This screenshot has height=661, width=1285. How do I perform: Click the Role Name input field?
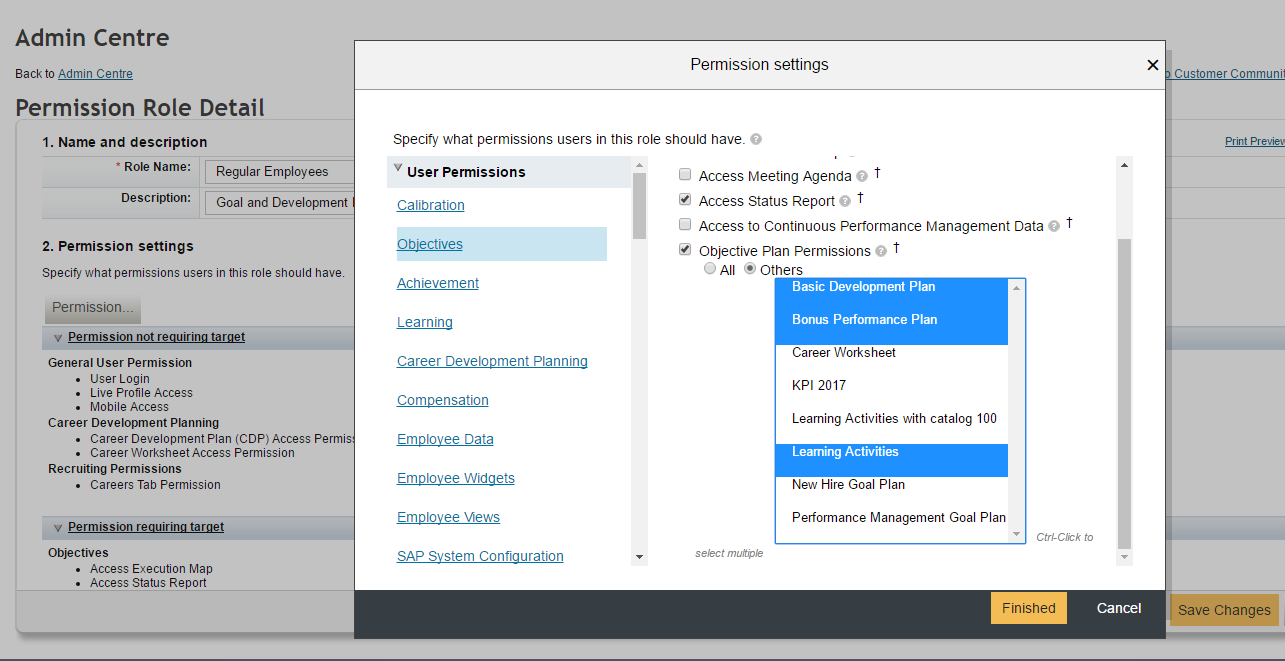coord(281,172)
